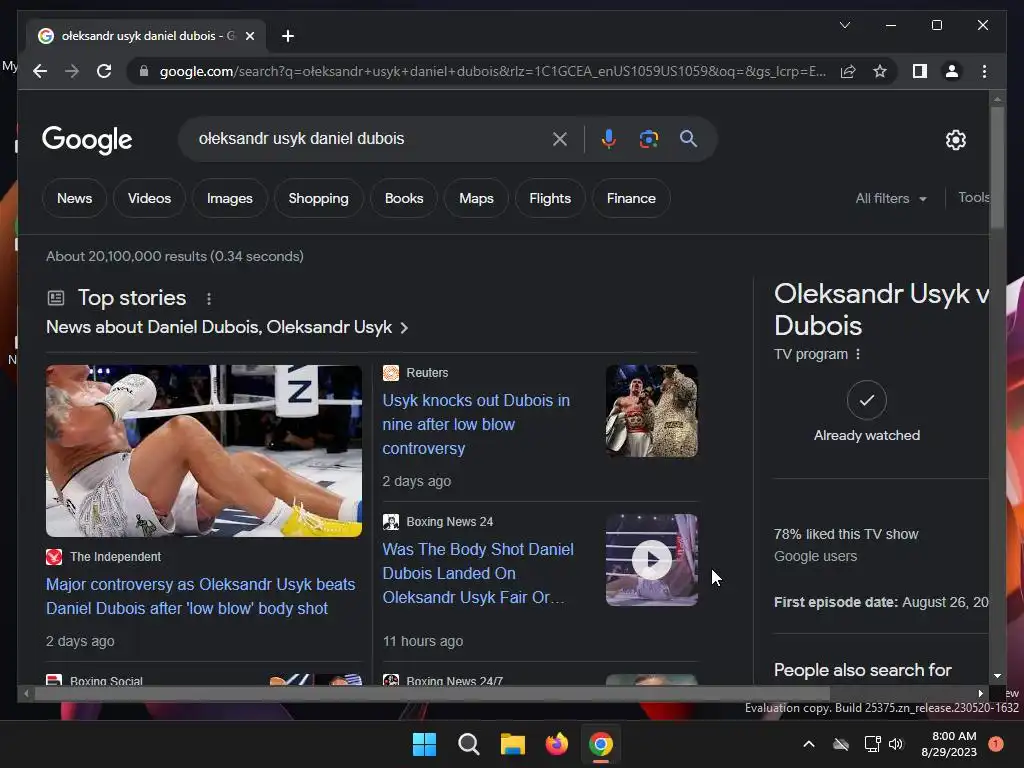The height and width of the screenshot is (768, 1024).
Task: Click the browser forward arrow
Action: pos(72,71)
